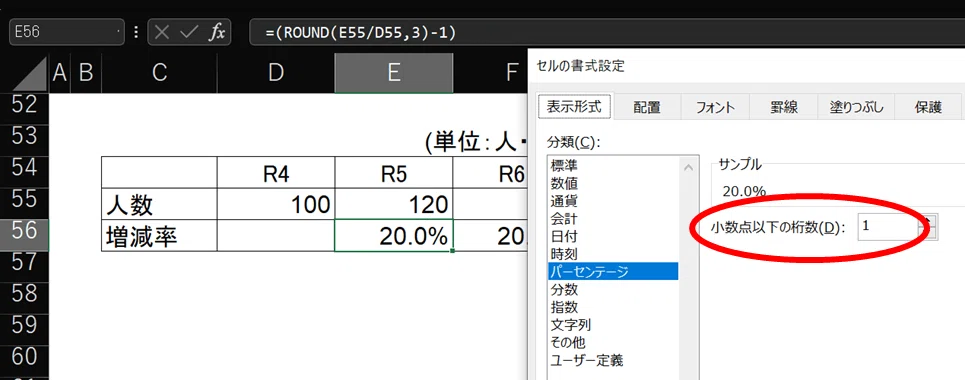Image resolution: width=965 pixels, height=380 pixels.
Task: Open the Insert Function fx icon
Action: click(216, 32)
